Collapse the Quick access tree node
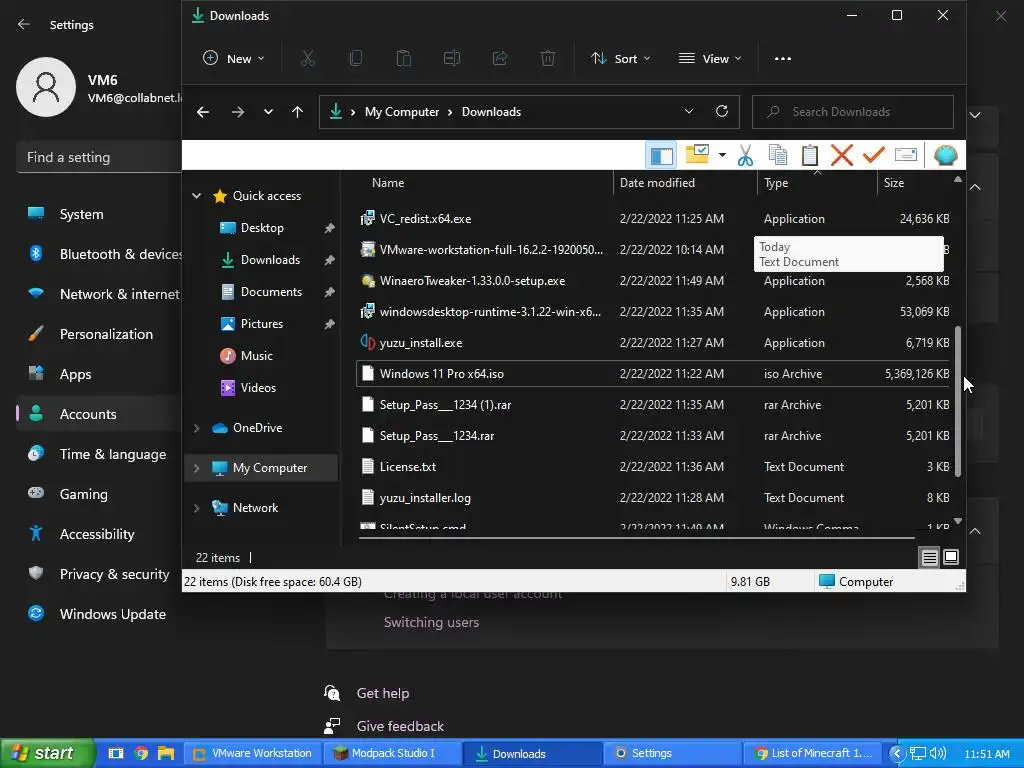Screen dimensions: 1024x768 tap(197, 196)
